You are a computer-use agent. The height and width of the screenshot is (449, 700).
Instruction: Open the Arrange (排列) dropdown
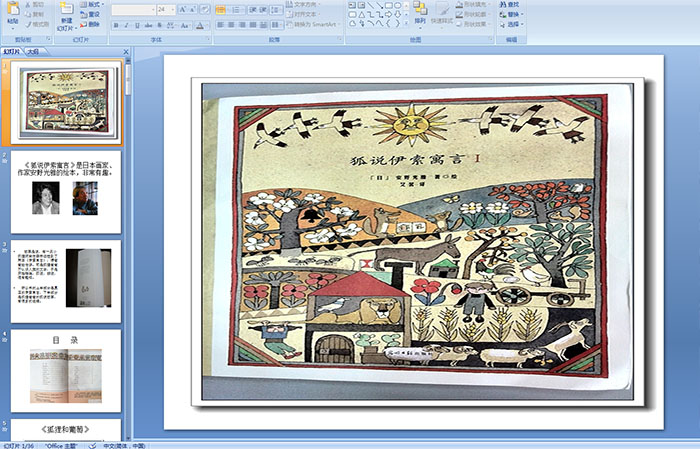pos(420,13)
